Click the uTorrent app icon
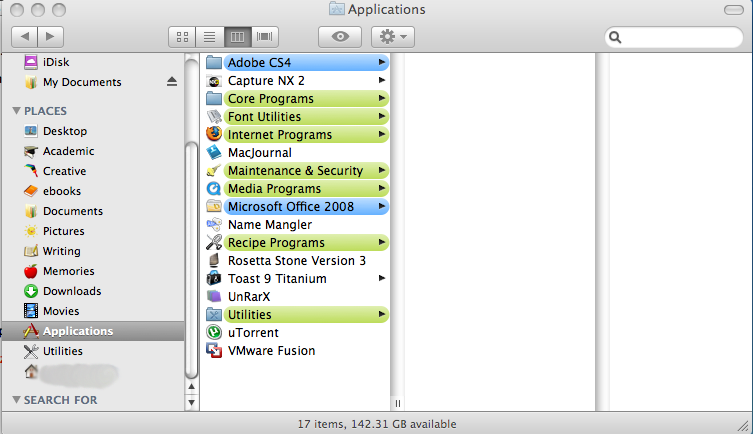 coord(214,333)
